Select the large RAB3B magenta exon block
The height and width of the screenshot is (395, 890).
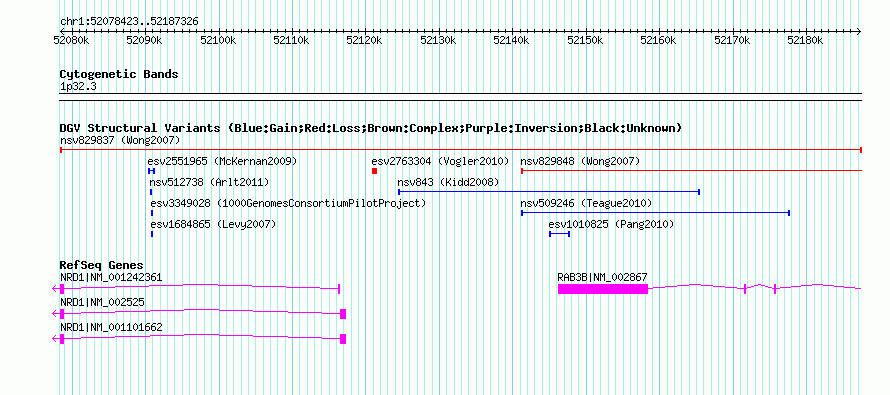coord(603,289)
